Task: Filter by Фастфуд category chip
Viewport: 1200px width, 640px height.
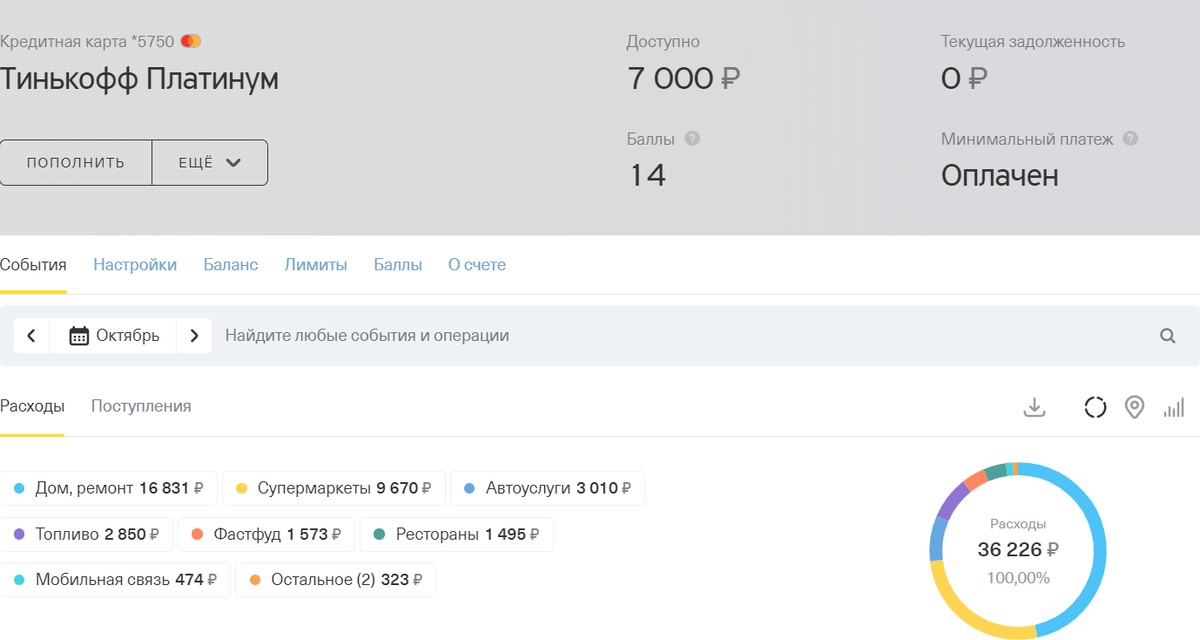Action: click(266, 534)
